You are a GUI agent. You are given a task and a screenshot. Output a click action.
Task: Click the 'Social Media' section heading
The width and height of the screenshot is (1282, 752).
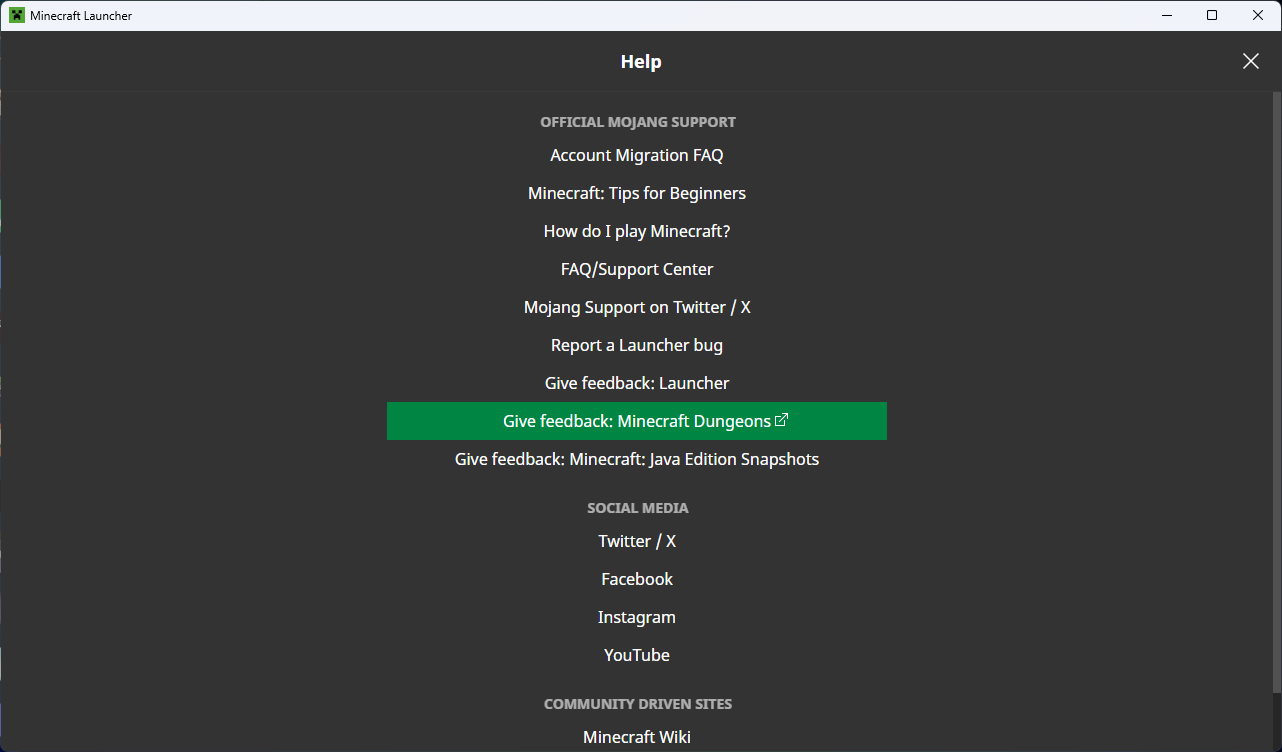pyautogui.click(x=638, y=508)
